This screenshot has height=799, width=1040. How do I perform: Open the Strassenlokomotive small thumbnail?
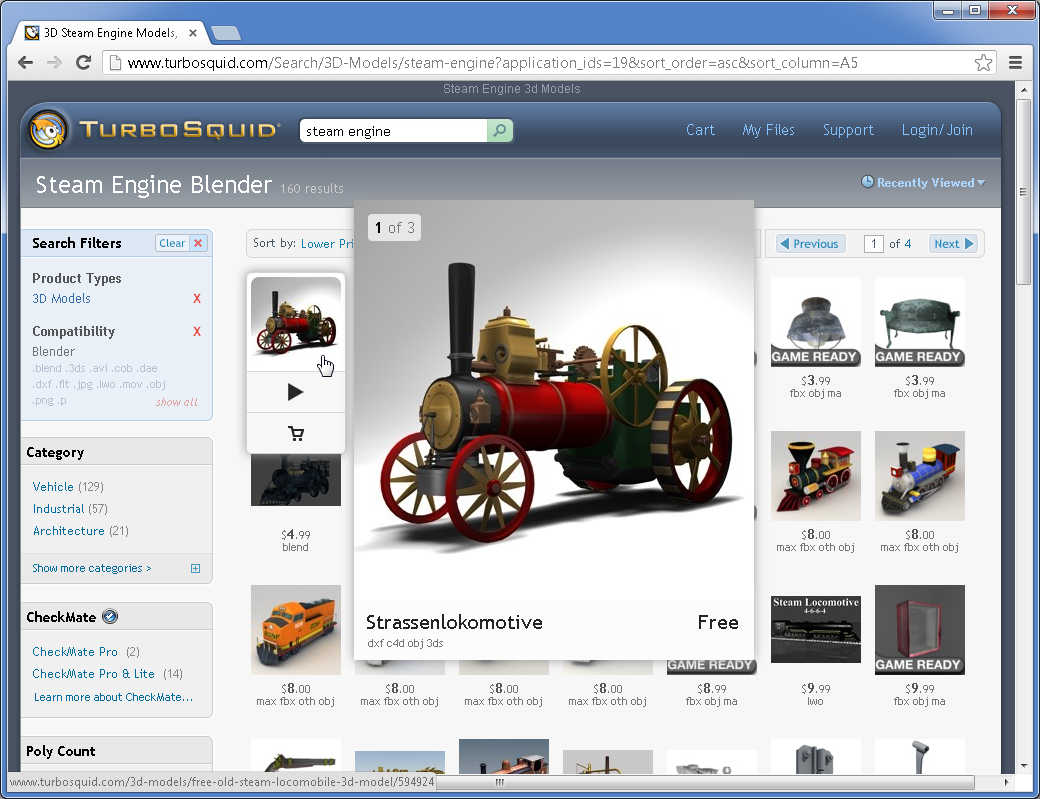(296, 322)
